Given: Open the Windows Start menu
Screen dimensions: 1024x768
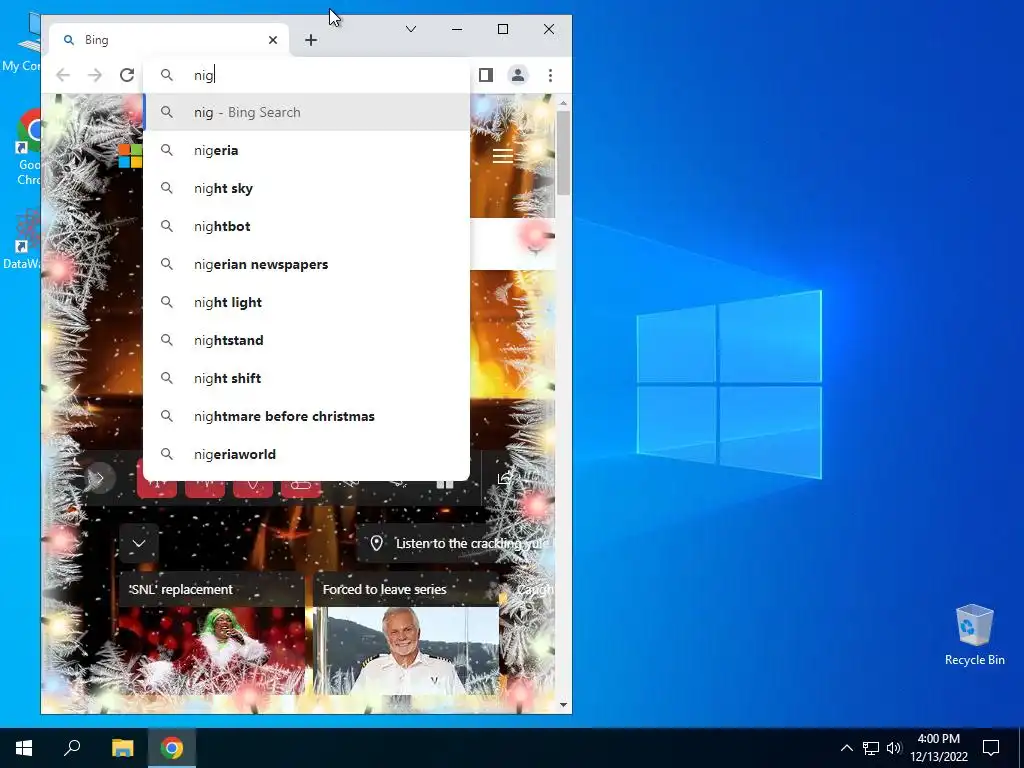Looking at the screenshot, I should [24, 748].
